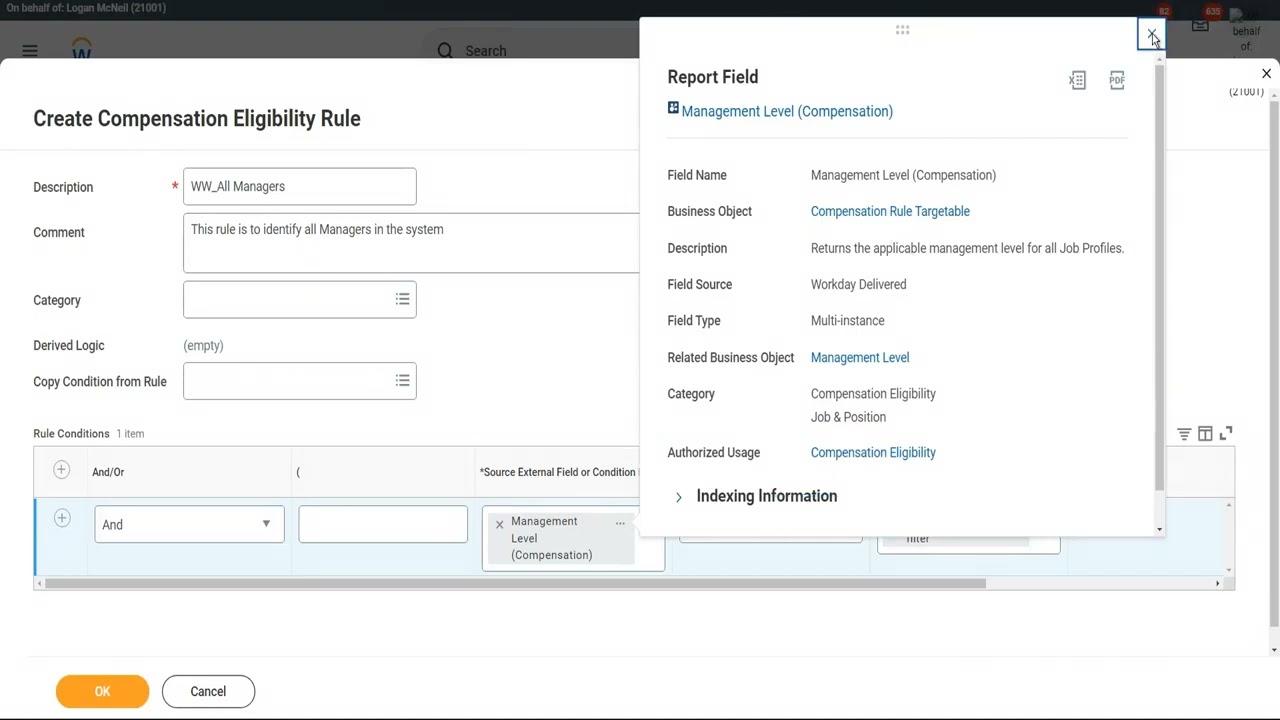Add row using header plus icon
This screenshot has width=1280, height=720.
click(61, 470)
